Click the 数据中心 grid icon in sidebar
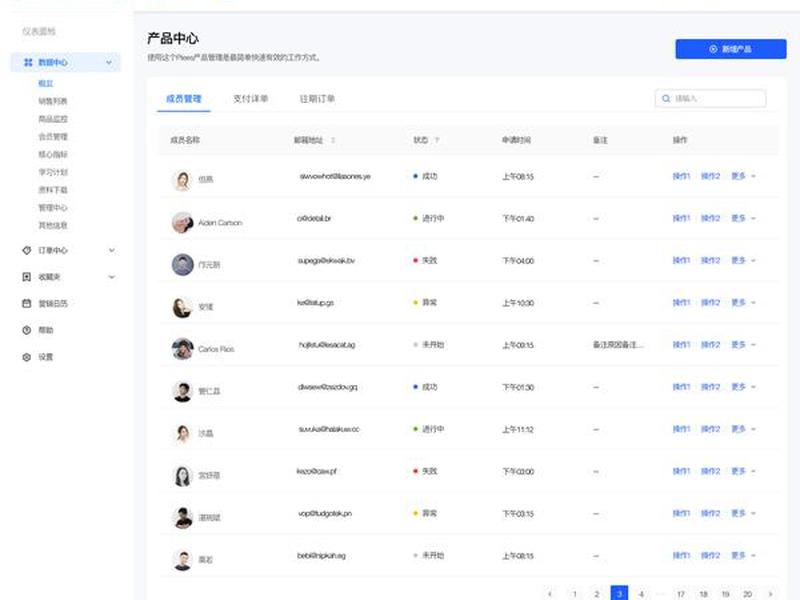 tap(28, 62)
